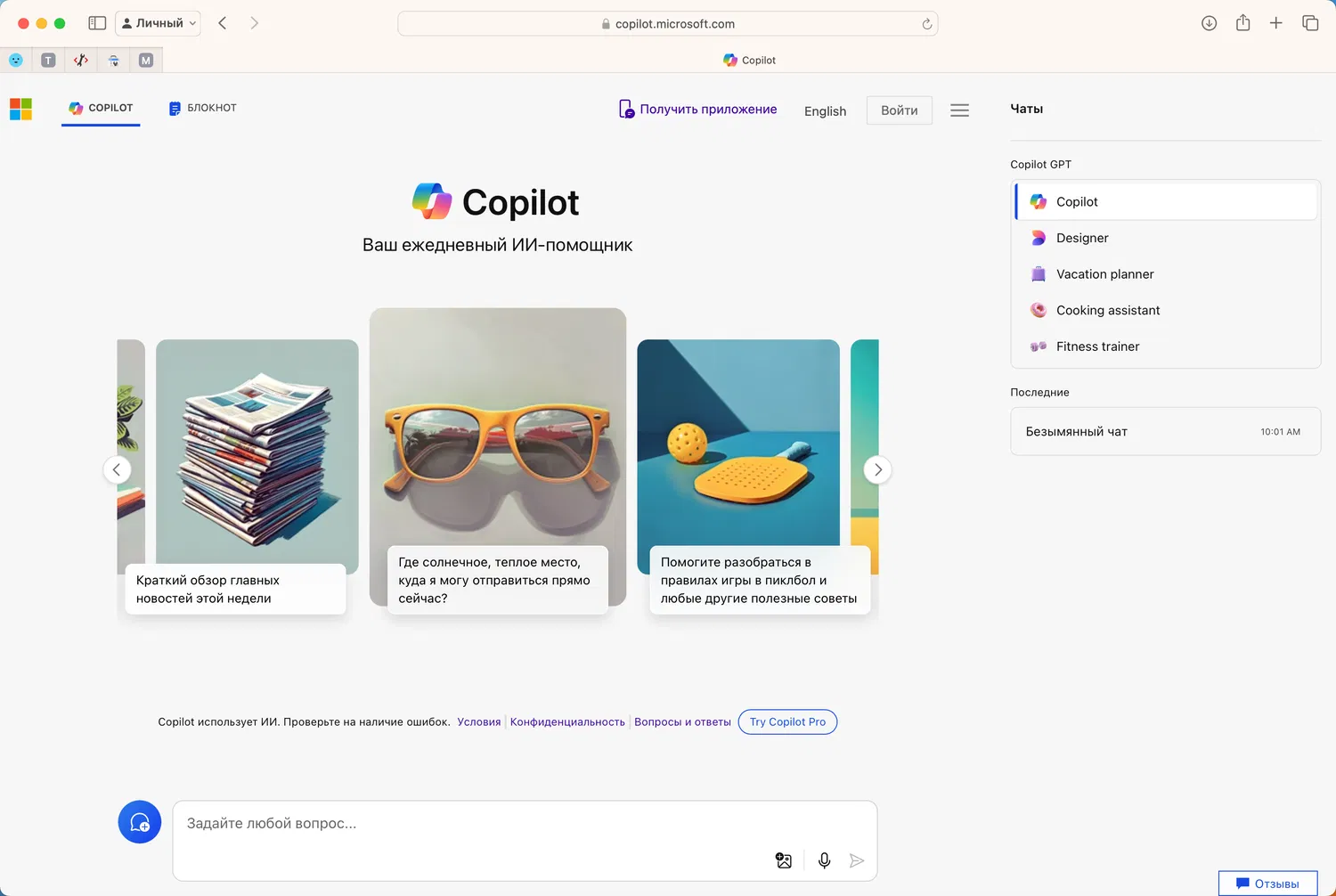Click the 10:01 AM chat timestamp
This screenshot has width=1336, height=896.
click(1281, 432)
